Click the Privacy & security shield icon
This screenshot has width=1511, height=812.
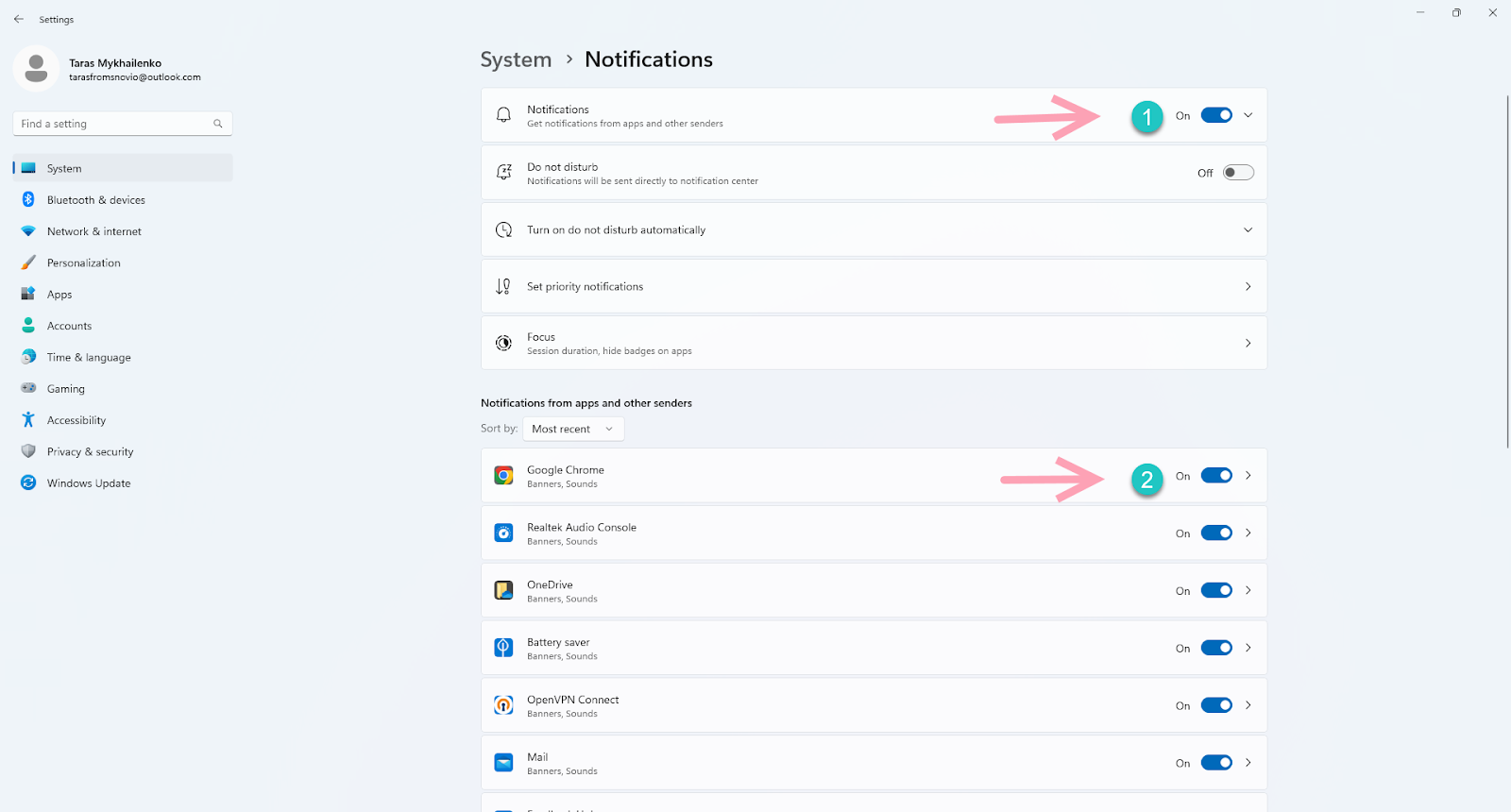[x=28, y=451]
